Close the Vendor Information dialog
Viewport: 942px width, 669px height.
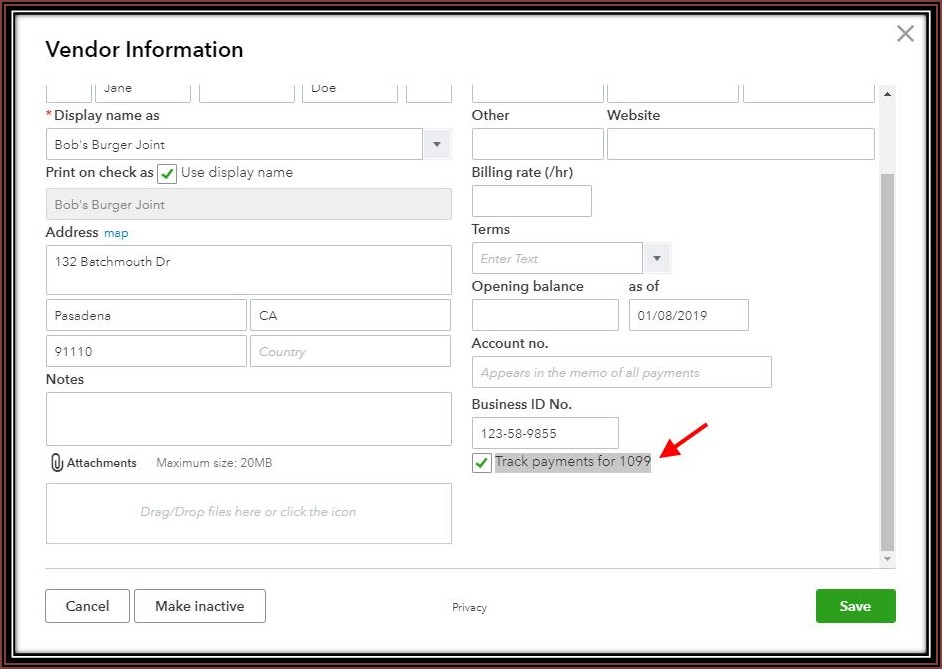click(x=905, y=34)
